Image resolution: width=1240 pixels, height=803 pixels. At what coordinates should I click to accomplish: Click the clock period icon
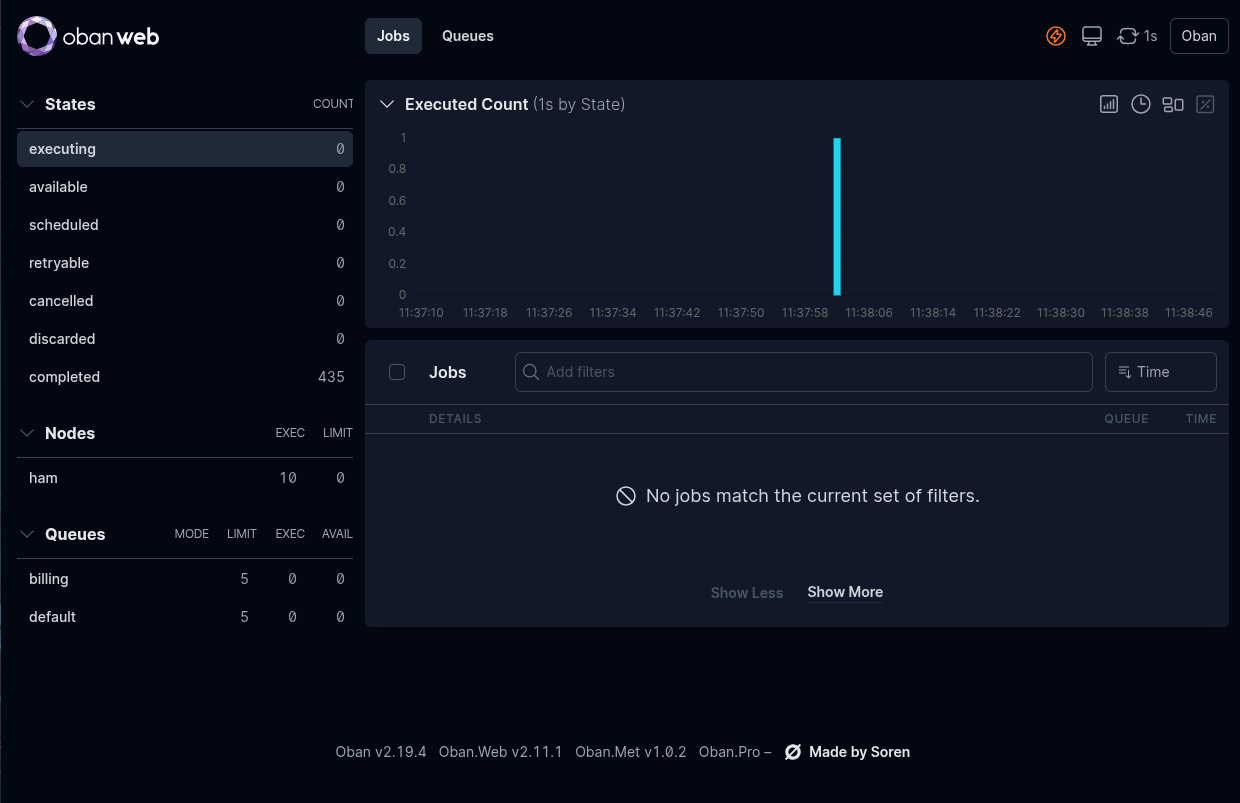coord(1140,104)
